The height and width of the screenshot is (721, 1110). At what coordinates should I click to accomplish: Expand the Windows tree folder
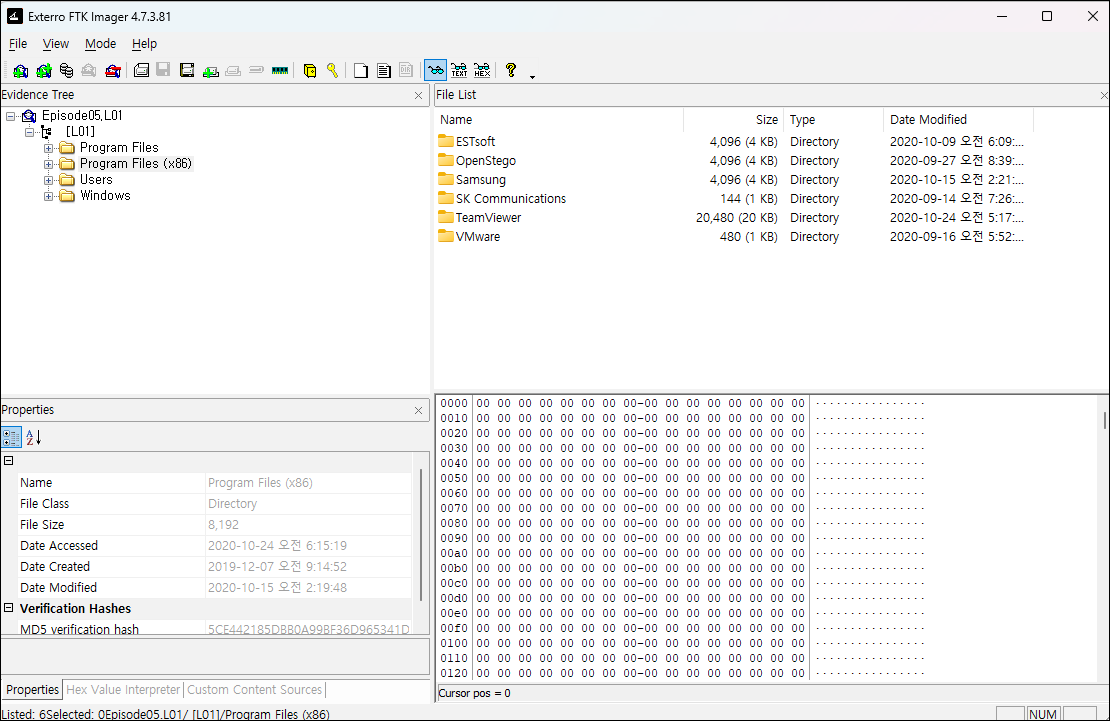(x=48, y=196)
